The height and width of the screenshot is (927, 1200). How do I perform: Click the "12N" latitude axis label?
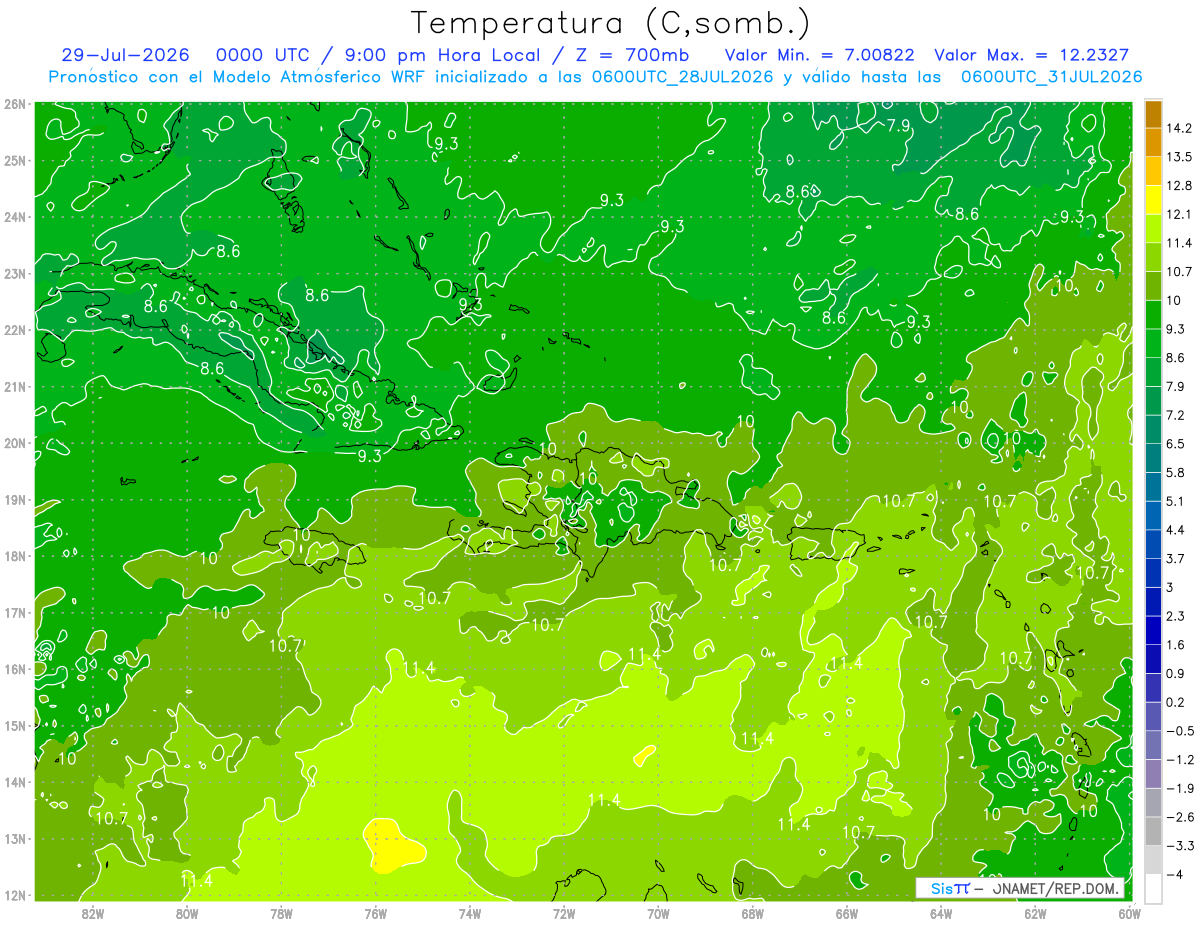tap(14, 895)
